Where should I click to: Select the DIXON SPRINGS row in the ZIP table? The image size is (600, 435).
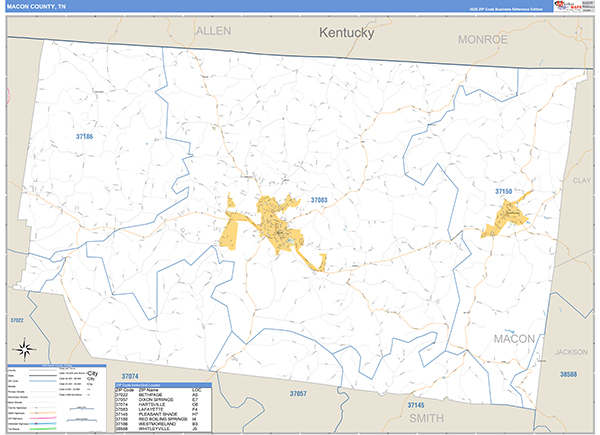tap(163, 399)
